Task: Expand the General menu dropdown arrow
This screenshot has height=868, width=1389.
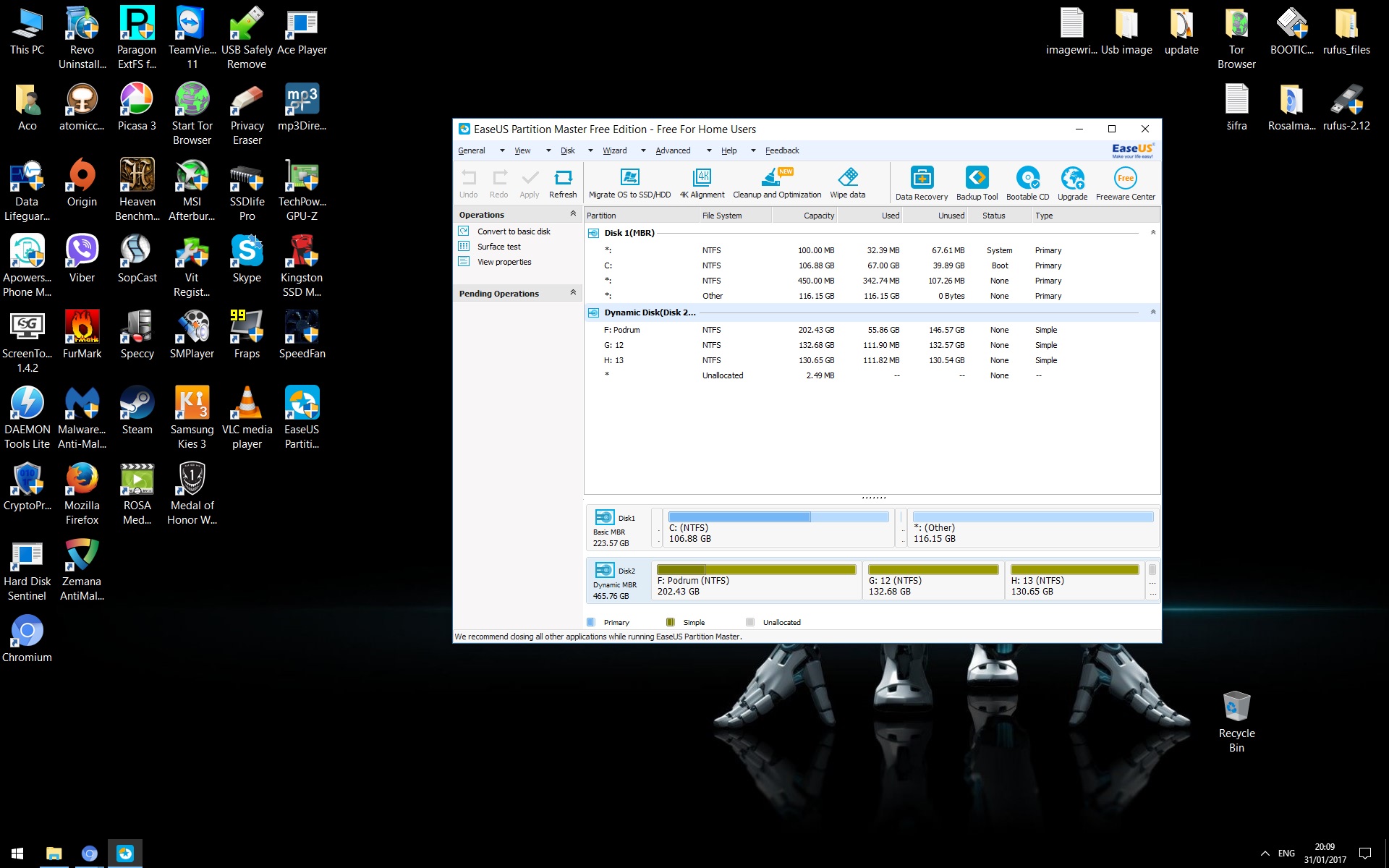Action: pyautogui.click(x=502, y=150)
